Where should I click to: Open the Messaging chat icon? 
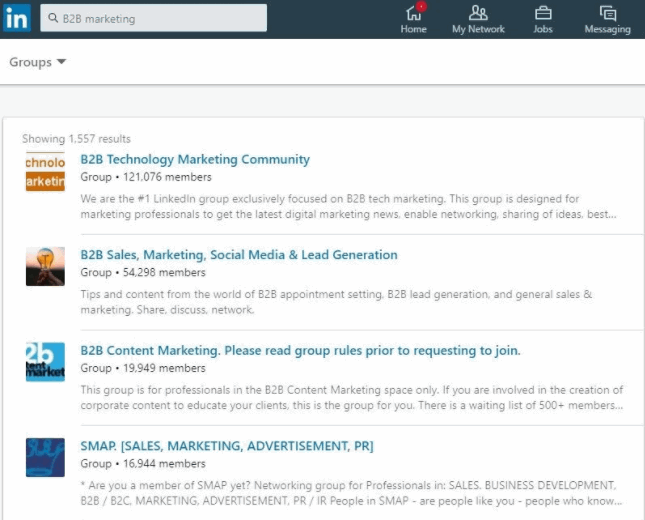(608, 13)
